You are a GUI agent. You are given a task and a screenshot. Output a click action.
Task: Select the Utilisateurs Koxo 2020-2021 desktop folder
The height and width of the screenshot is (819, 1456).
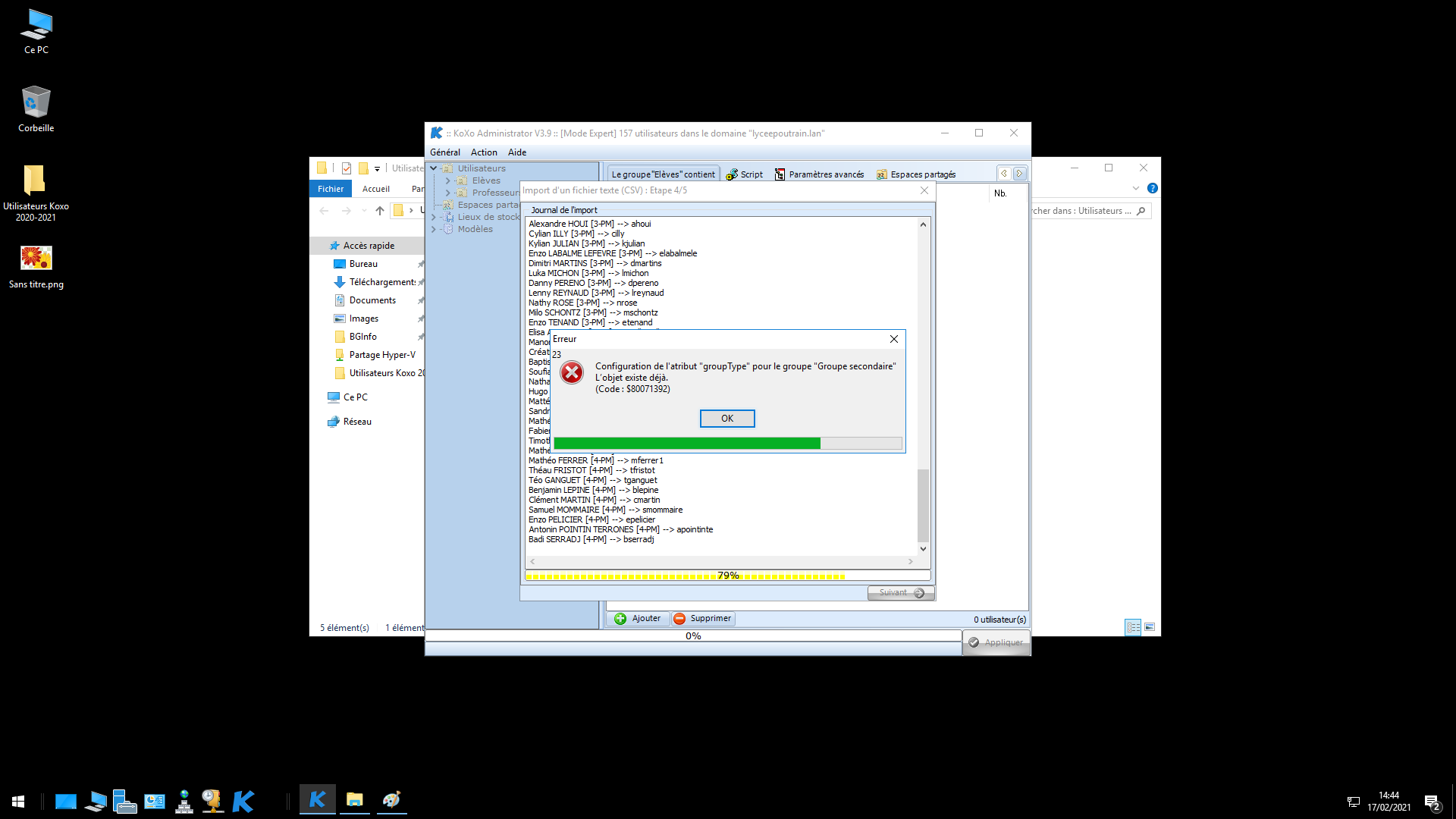point(36,193)
